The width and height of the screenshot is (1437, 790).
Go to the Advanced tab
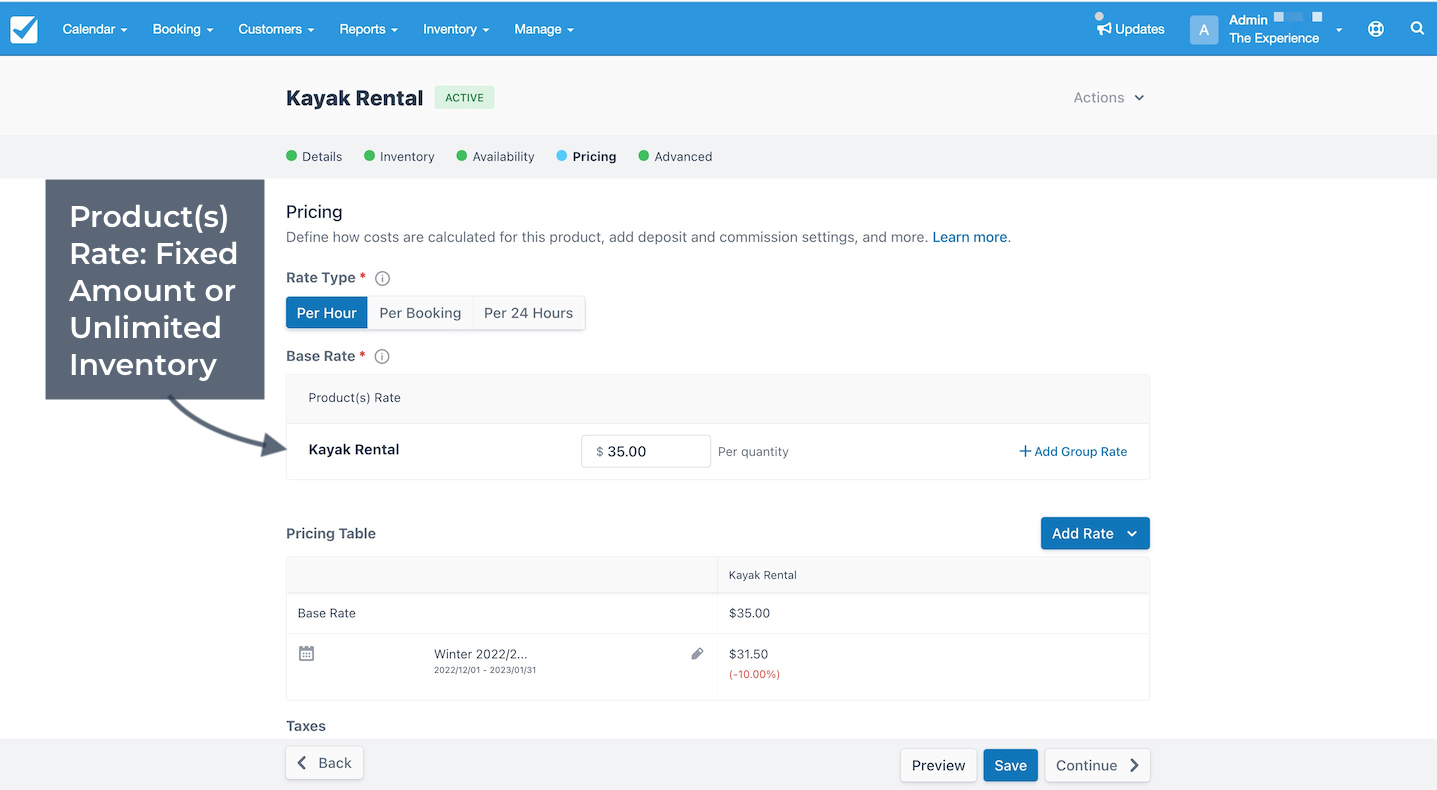(675, 156)
